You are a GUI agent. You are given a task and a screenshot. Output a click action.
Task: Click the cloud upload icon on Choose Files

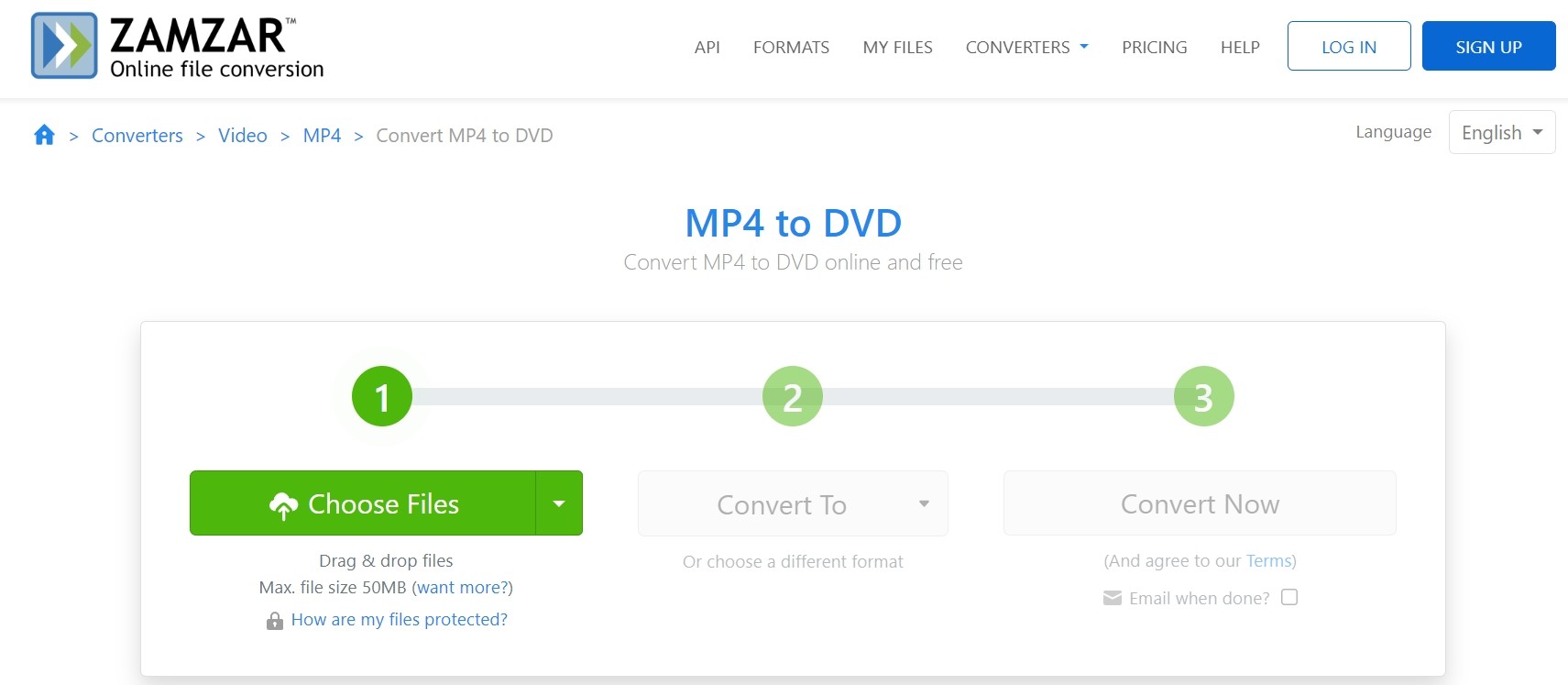pyautogui.click(x=284, y=505)
